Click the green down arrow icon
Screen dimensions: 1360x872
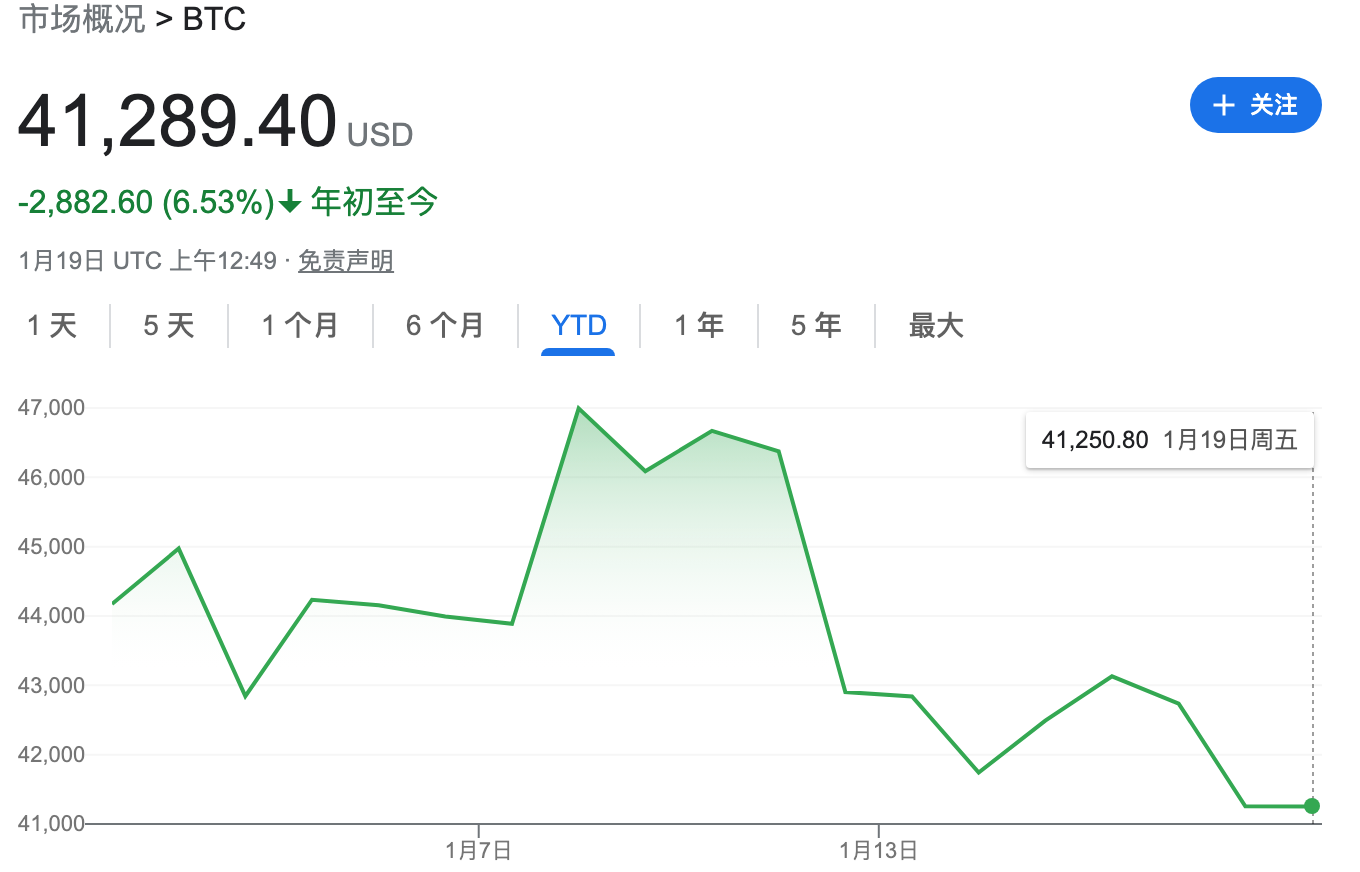(290, 203)
